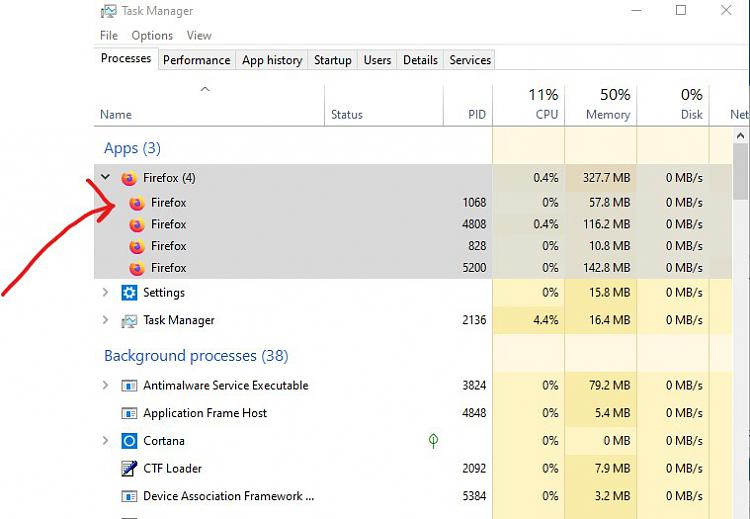Open the Users tab
The image size is (750, 519).
377,60
